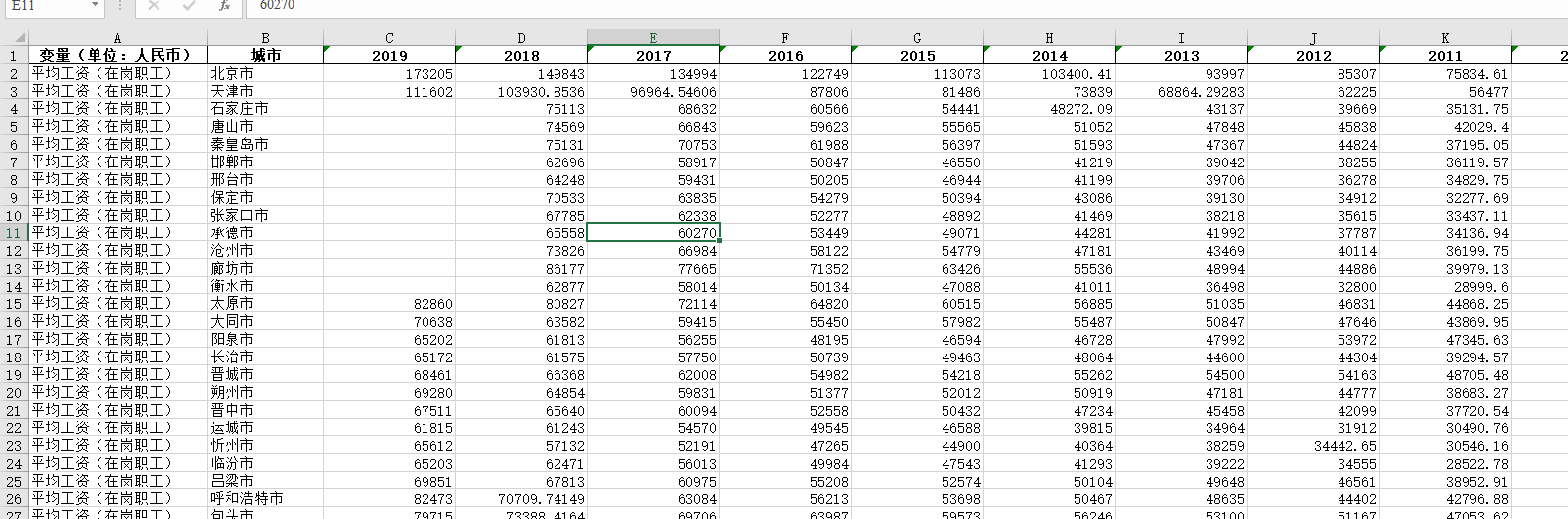
Task: Select row header 26
Action: 14,498
